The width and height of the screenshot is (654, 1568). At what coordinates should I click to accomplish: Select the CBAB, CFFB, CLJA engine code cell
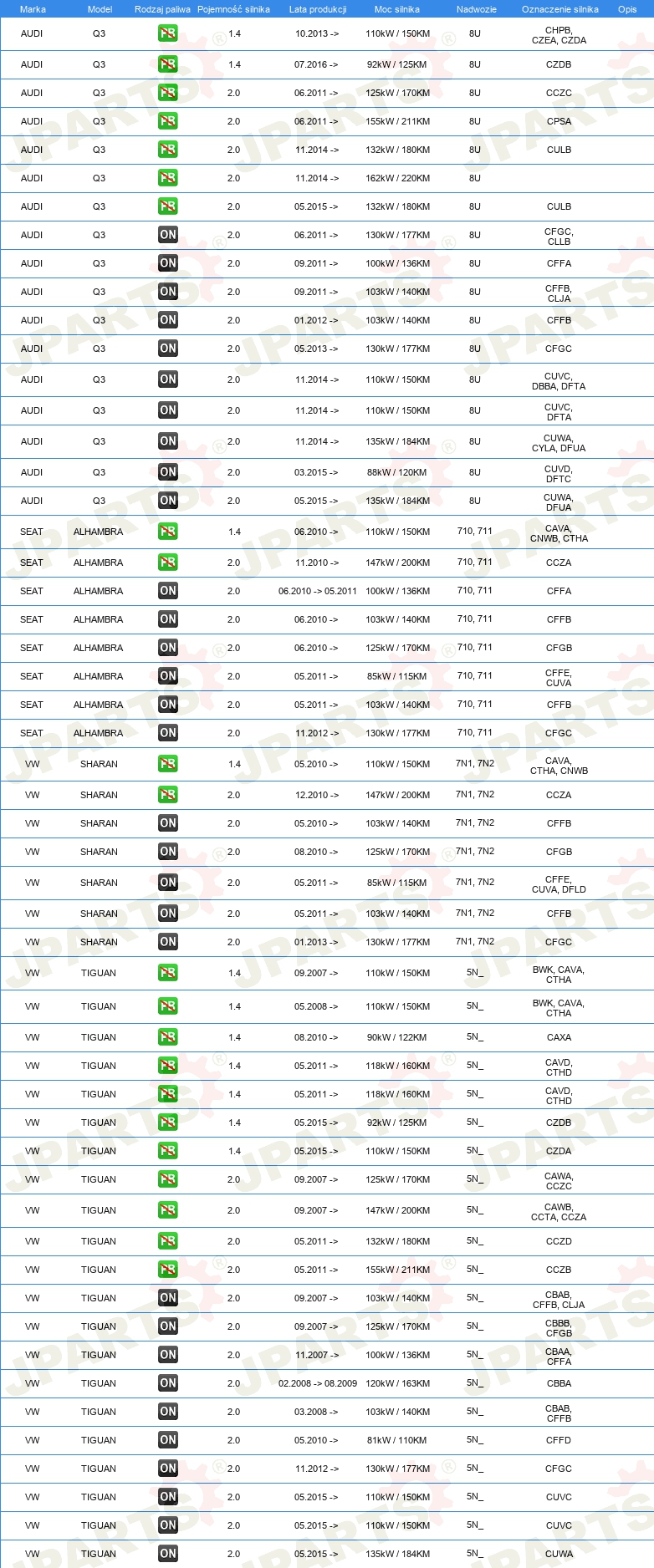pyautogui.click(x=559, y=1300)
